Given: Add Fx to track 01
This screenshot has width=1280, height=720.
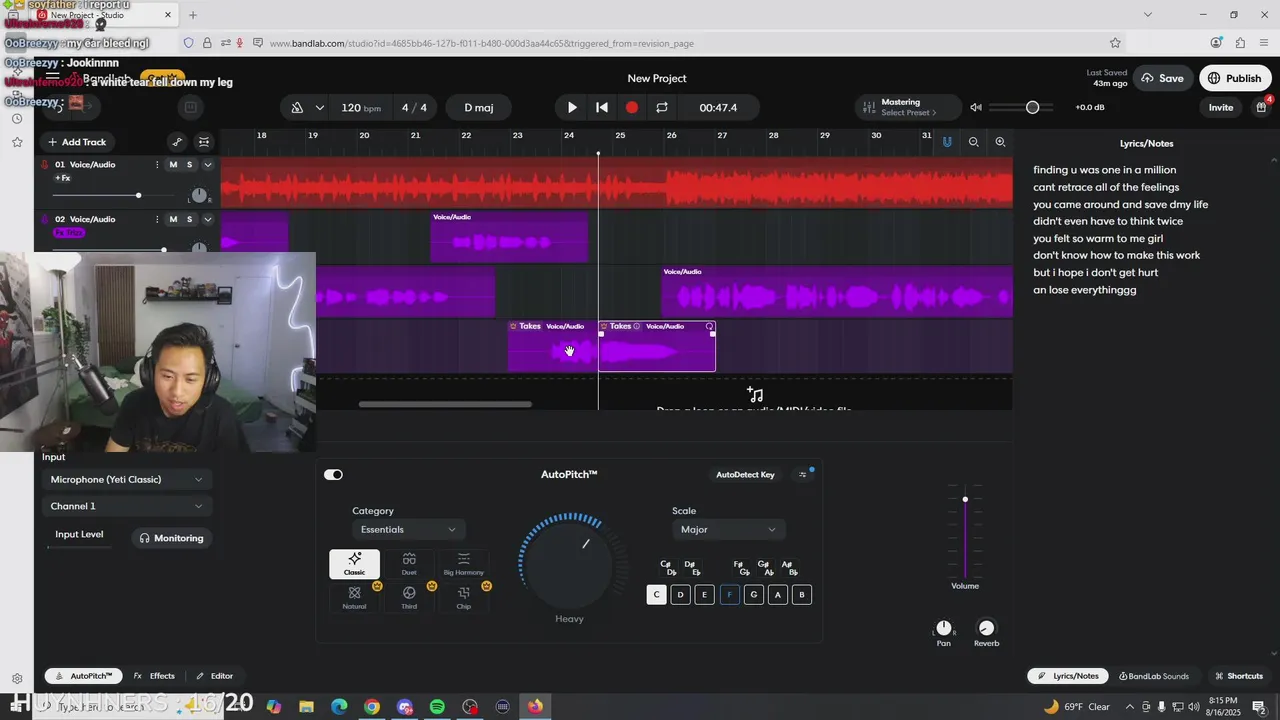Looking at the screenshot, I should click(x=63, y=178).
